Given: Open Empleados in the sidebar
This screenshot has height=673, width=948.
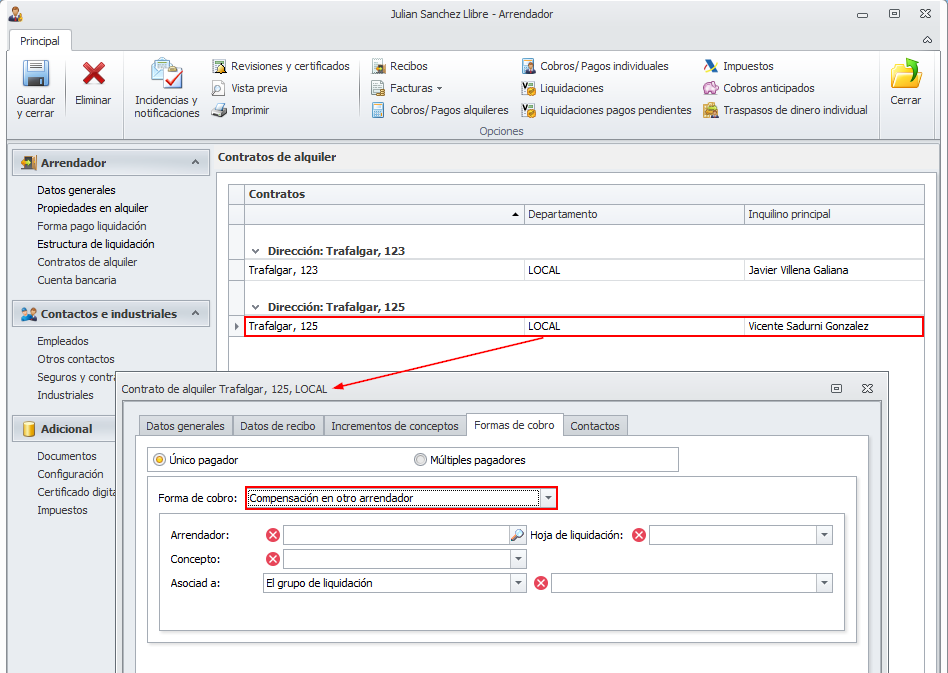Looking at the screenshot, I should (63, 341).
